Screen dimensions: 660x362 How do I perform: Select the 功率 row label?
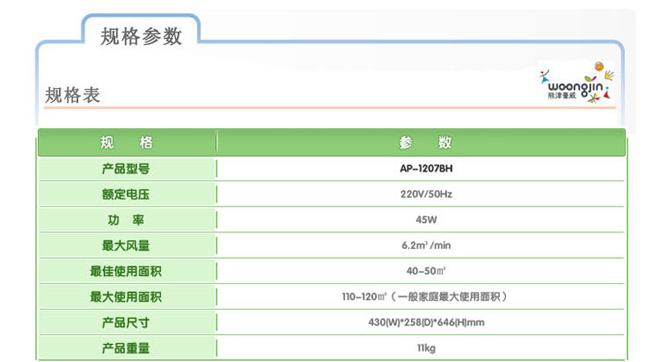[x=126, y=220]
